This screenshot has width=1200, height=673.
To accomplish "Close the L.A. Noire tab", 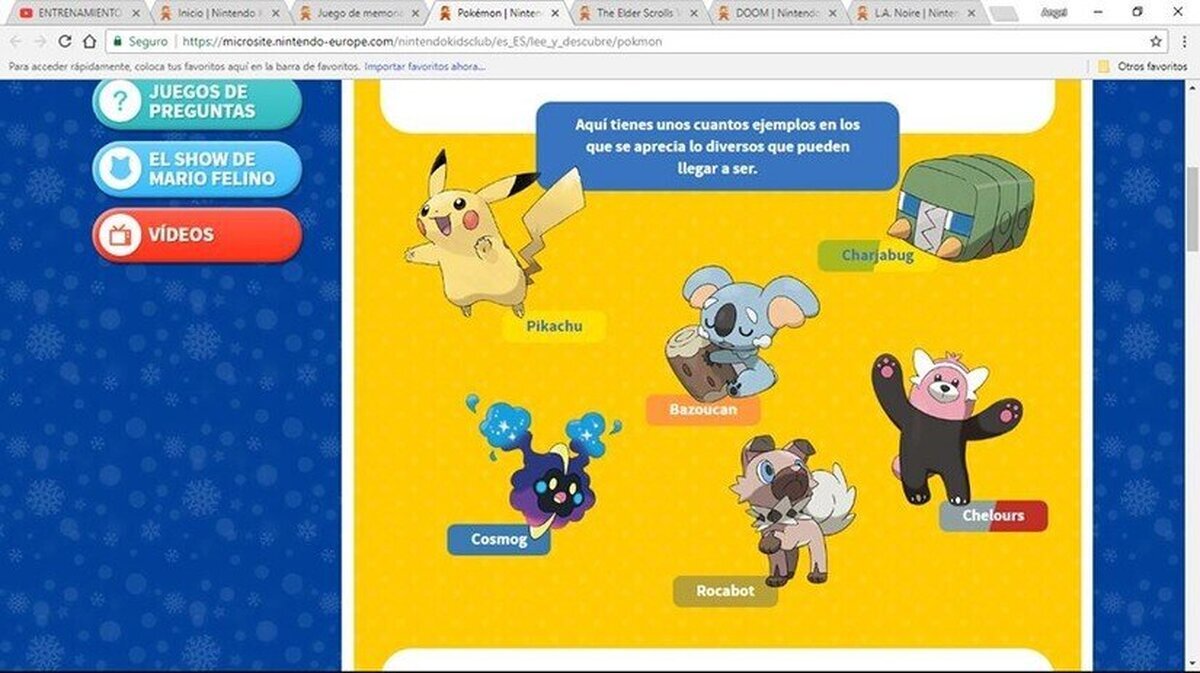I will point(972,13).
